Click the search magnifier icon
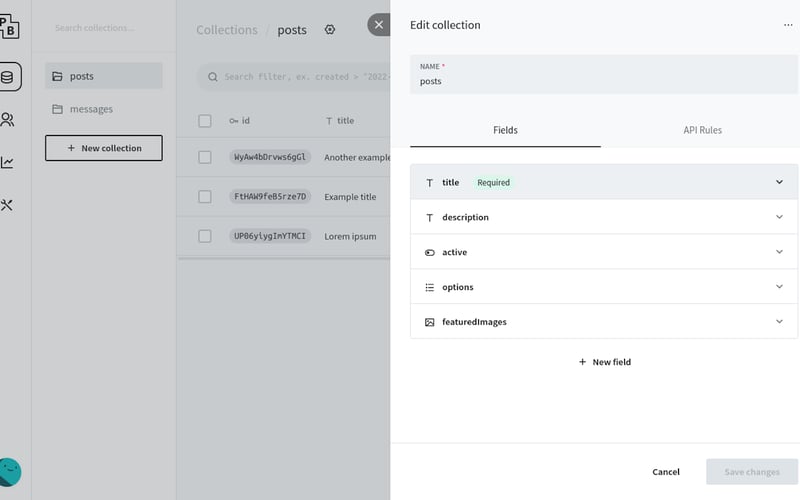Image resolution: width=800 pixels, height=500 pixels. [213, 77]
